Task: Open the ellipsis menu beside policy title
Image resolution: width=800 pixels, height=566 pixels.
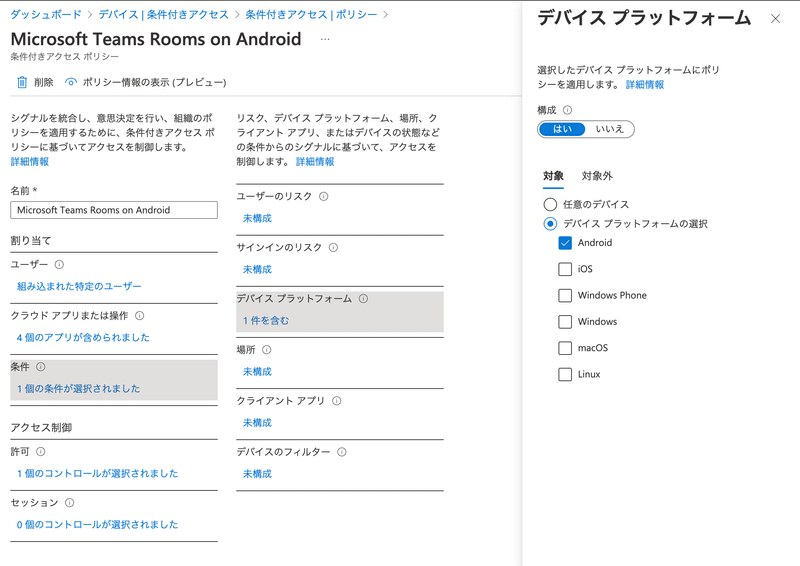Action: tap(325, 39)
